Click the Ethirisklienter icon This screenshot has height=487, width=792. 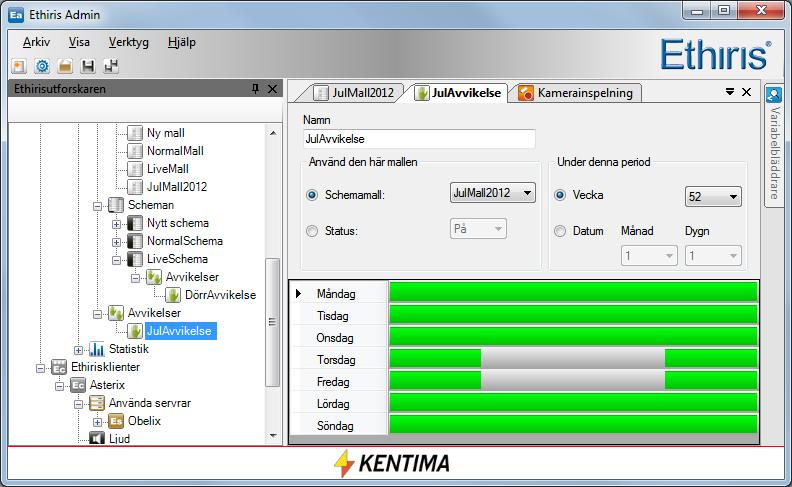(x=59, y=367)
